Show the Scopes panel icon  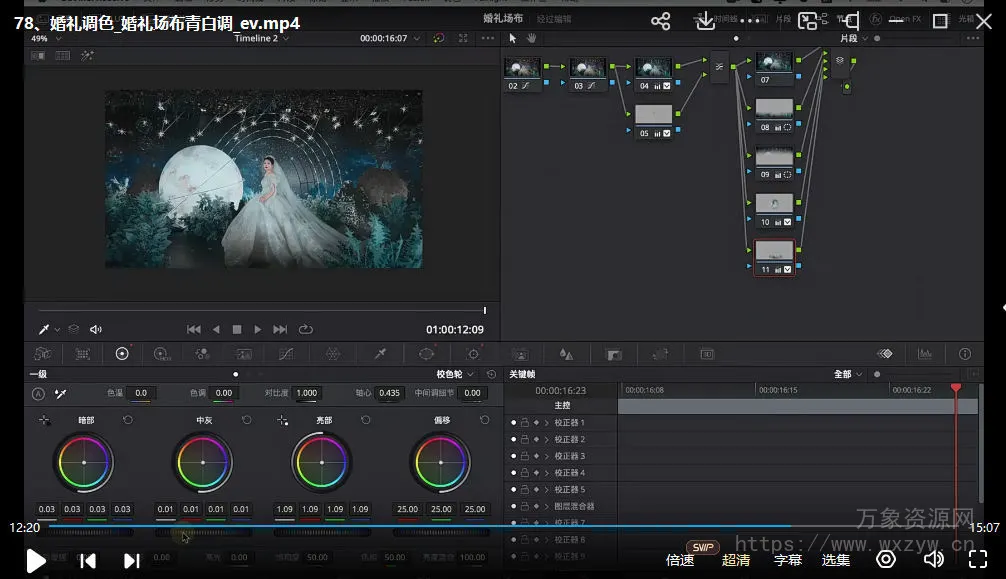tap(925, 354)
